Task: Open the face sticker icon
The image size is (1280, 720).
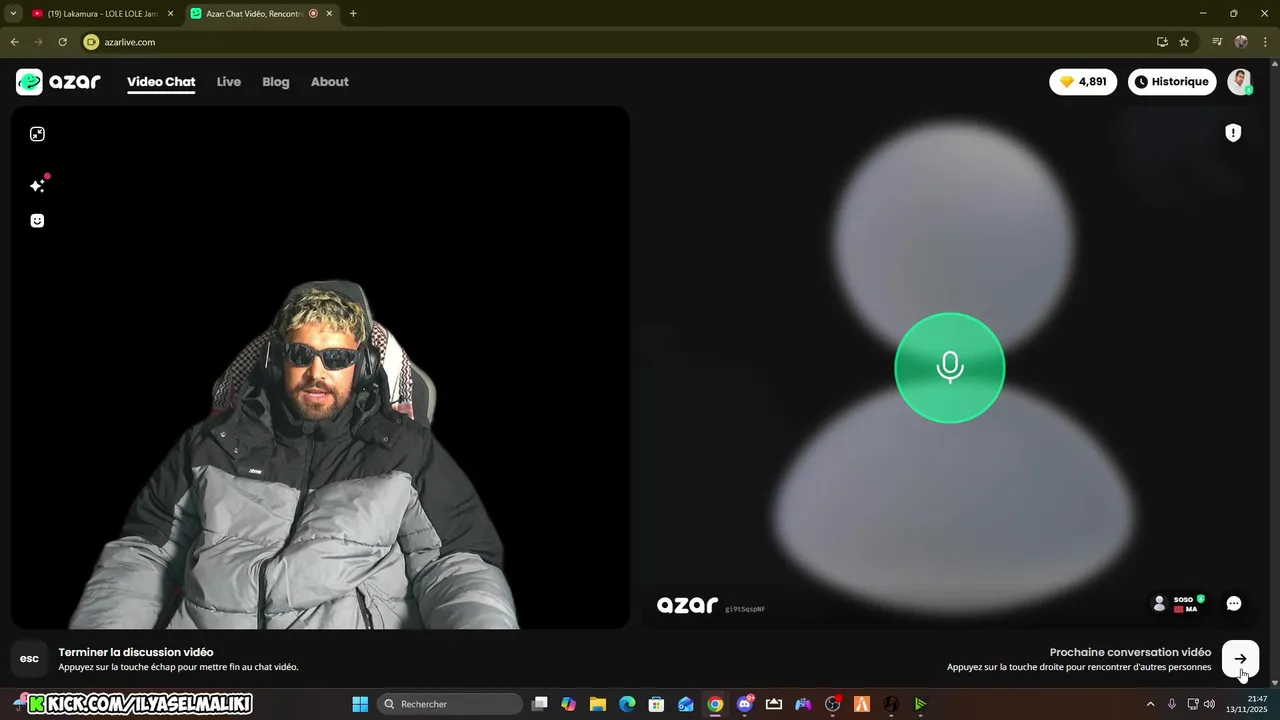Action: (x=37, y=221)
